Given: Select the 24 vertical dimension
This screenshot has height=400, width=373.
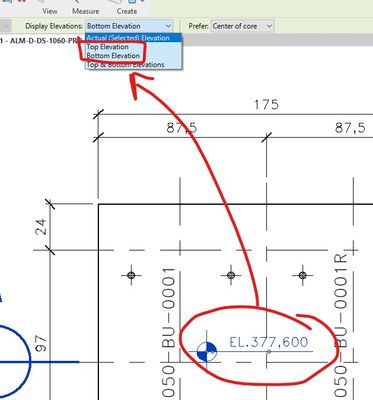Looking at the screenshot, I should [42, 227].
